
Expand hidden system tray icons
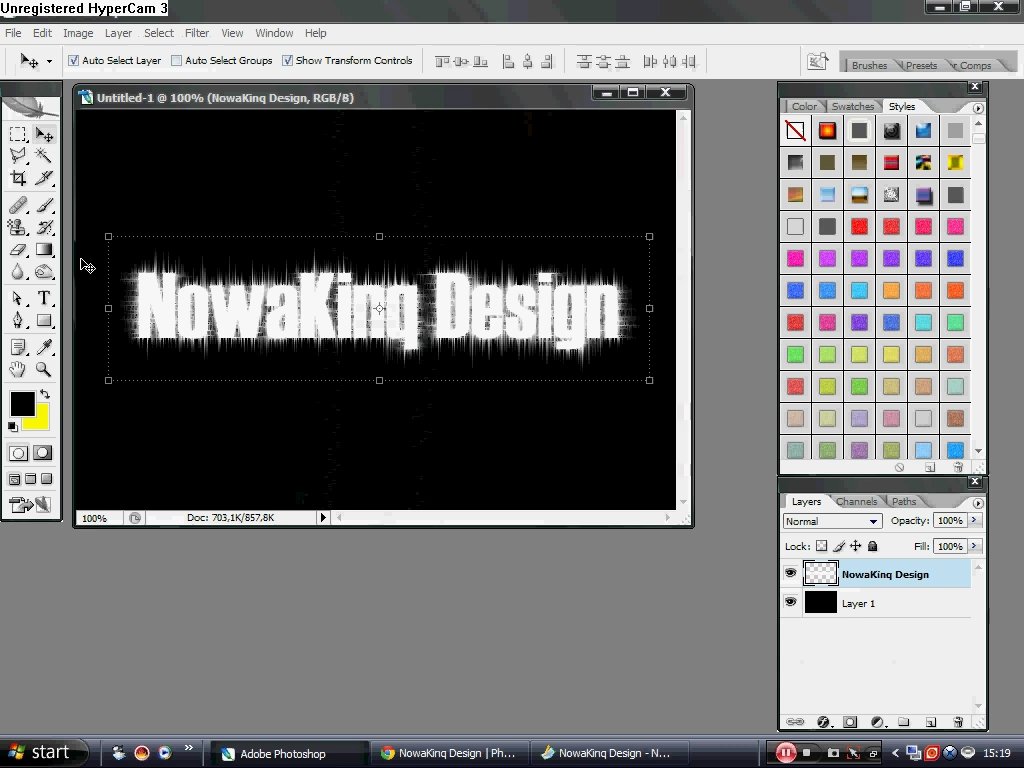[x=895, y=753]
